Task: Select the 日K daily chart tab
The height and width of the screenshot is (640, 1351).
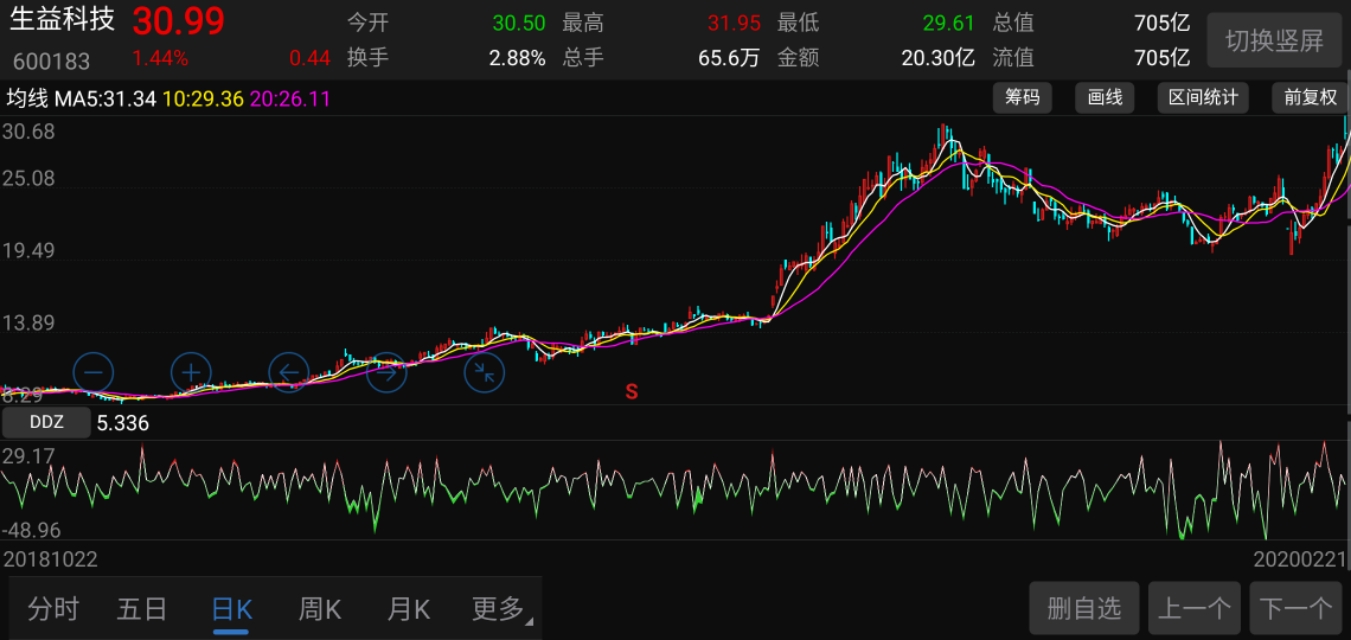Action: click(x=232, y=609)
